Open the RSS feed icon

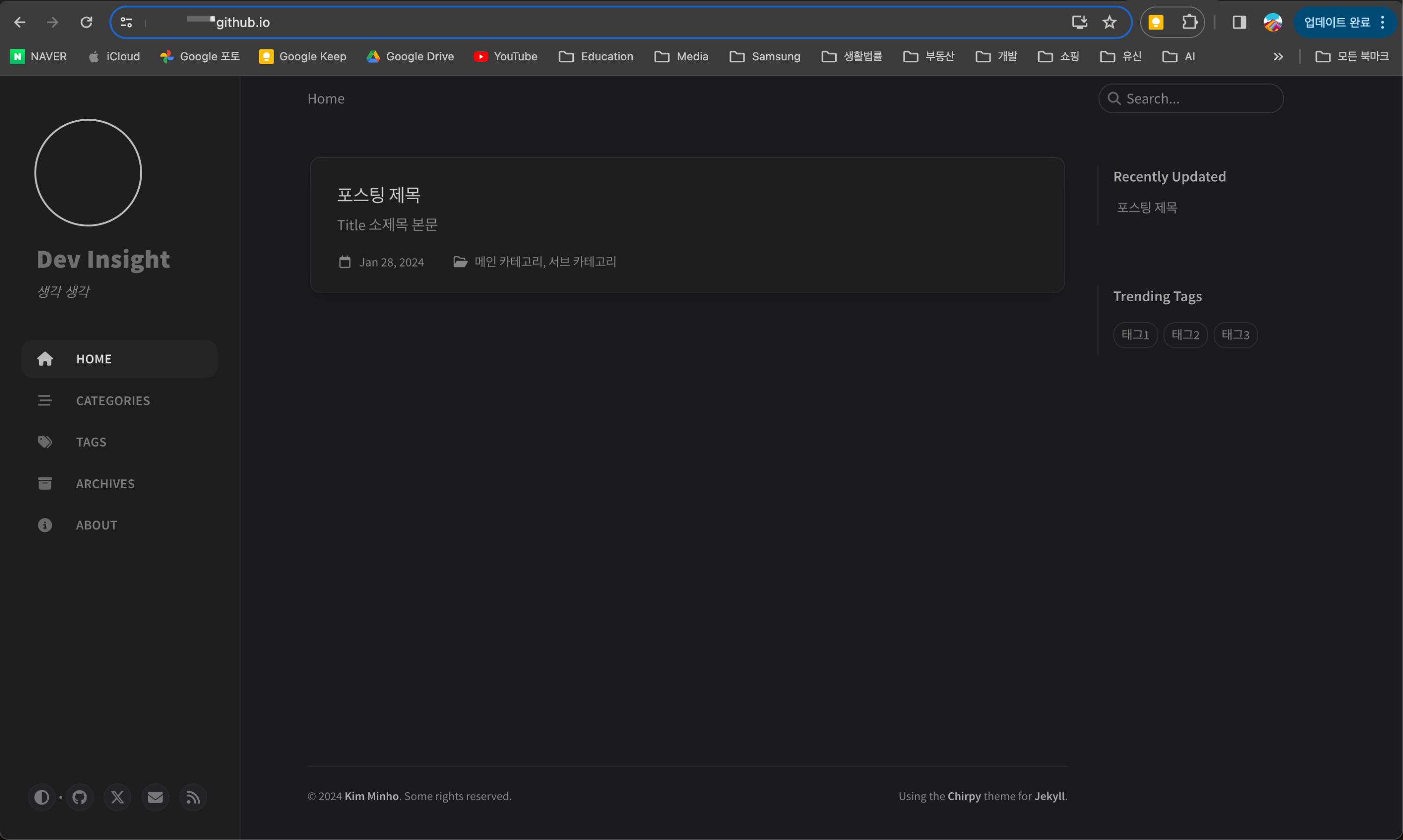coord(193,797)
